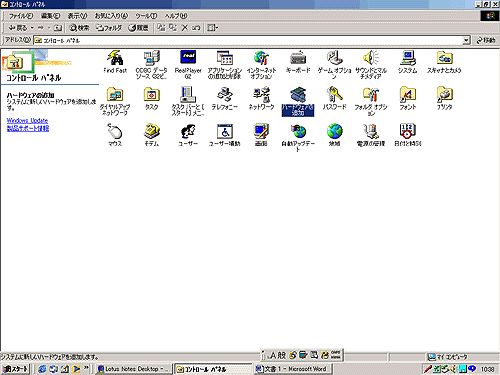Expand the Back button history arrow

point(32,28)
